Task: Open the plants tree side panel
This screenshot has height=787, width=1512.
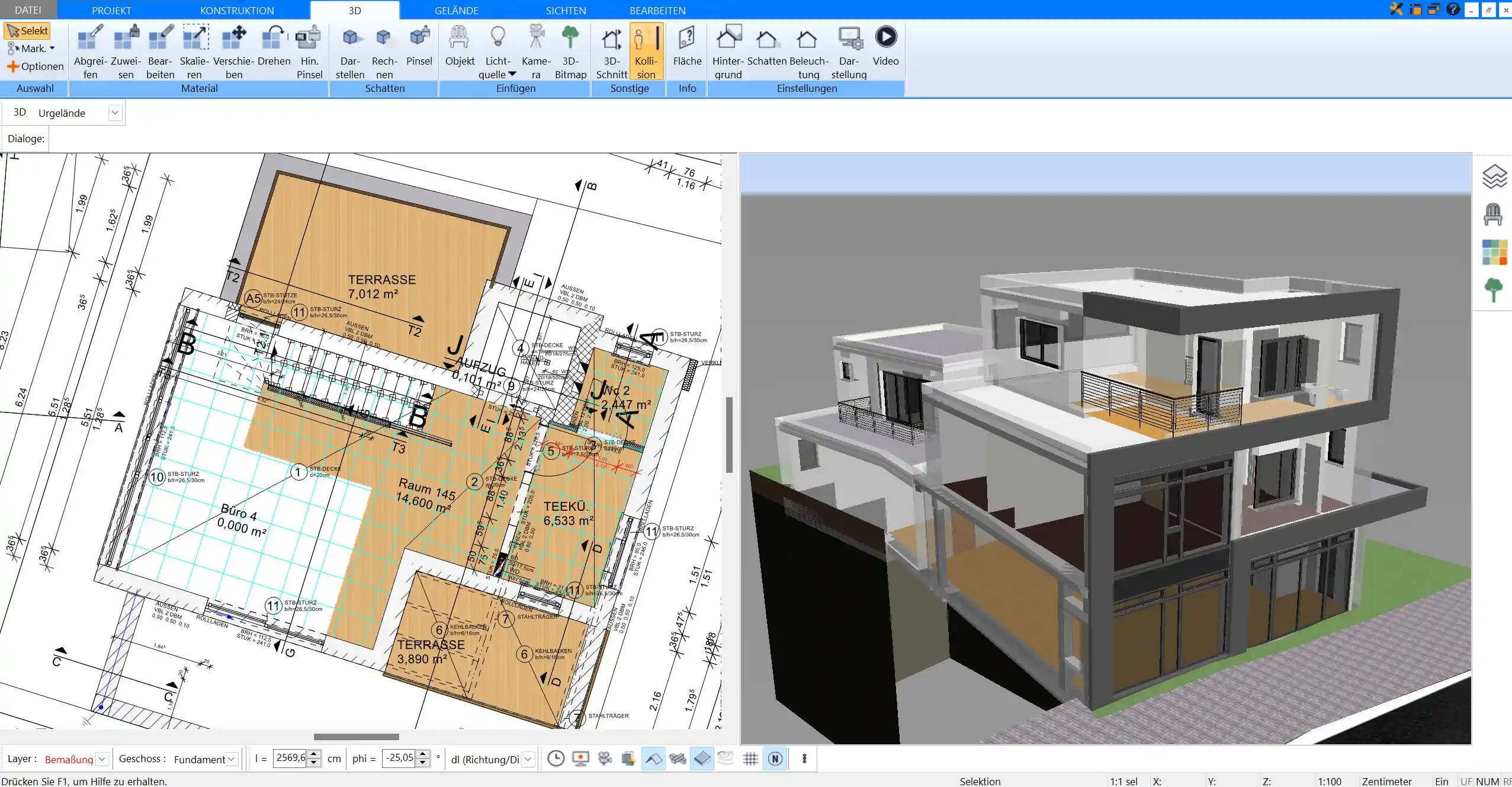Action: (1494, 290)
